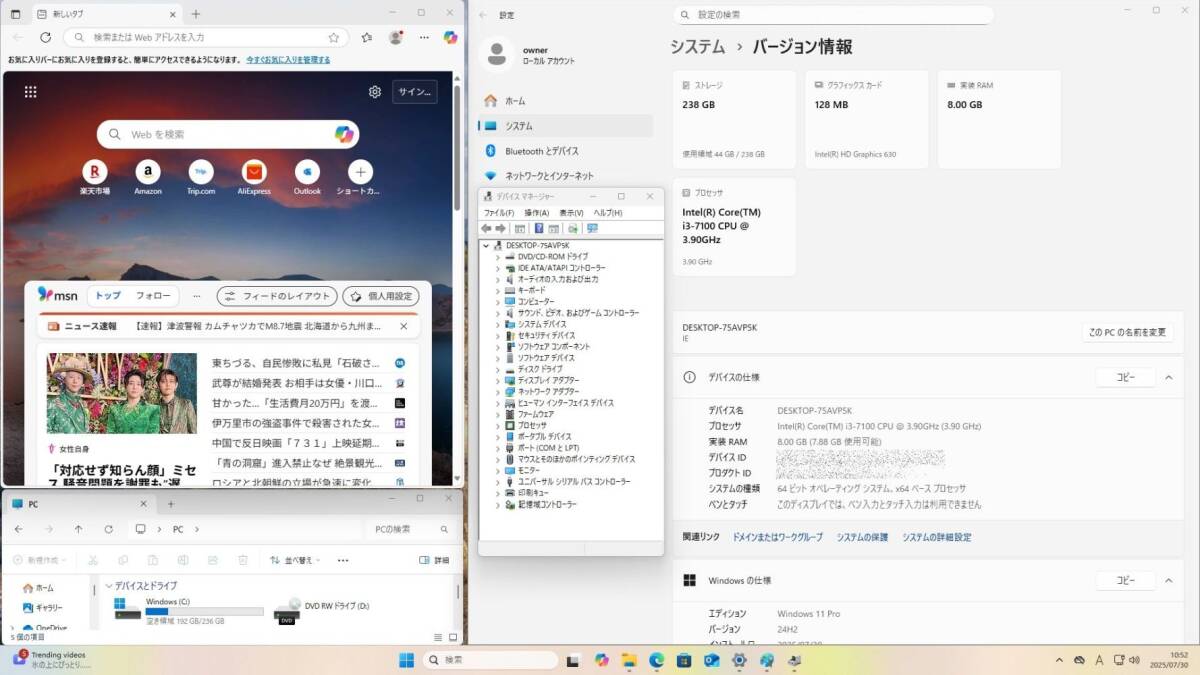This screenshot has height=675, width=1200.
Task: Click taskbar 検索 search box
Action: pyautogui.click(x=491, y=660)
